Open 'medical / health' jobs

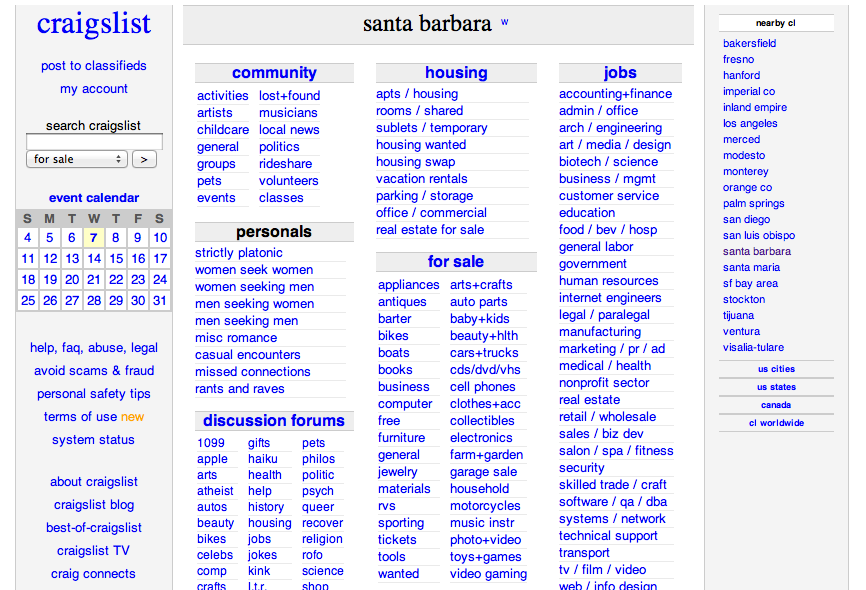coord(605,366)
